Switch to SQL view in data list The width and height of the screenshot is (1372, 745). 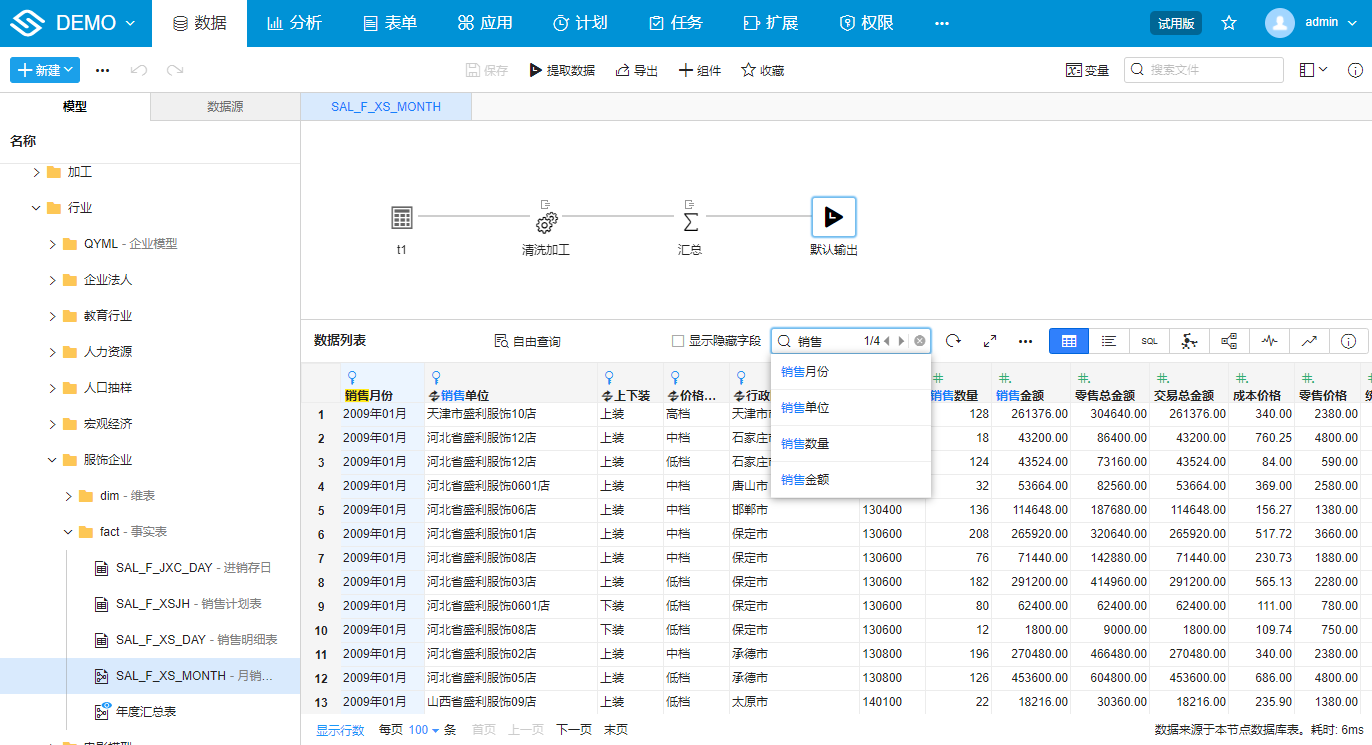1149,341
